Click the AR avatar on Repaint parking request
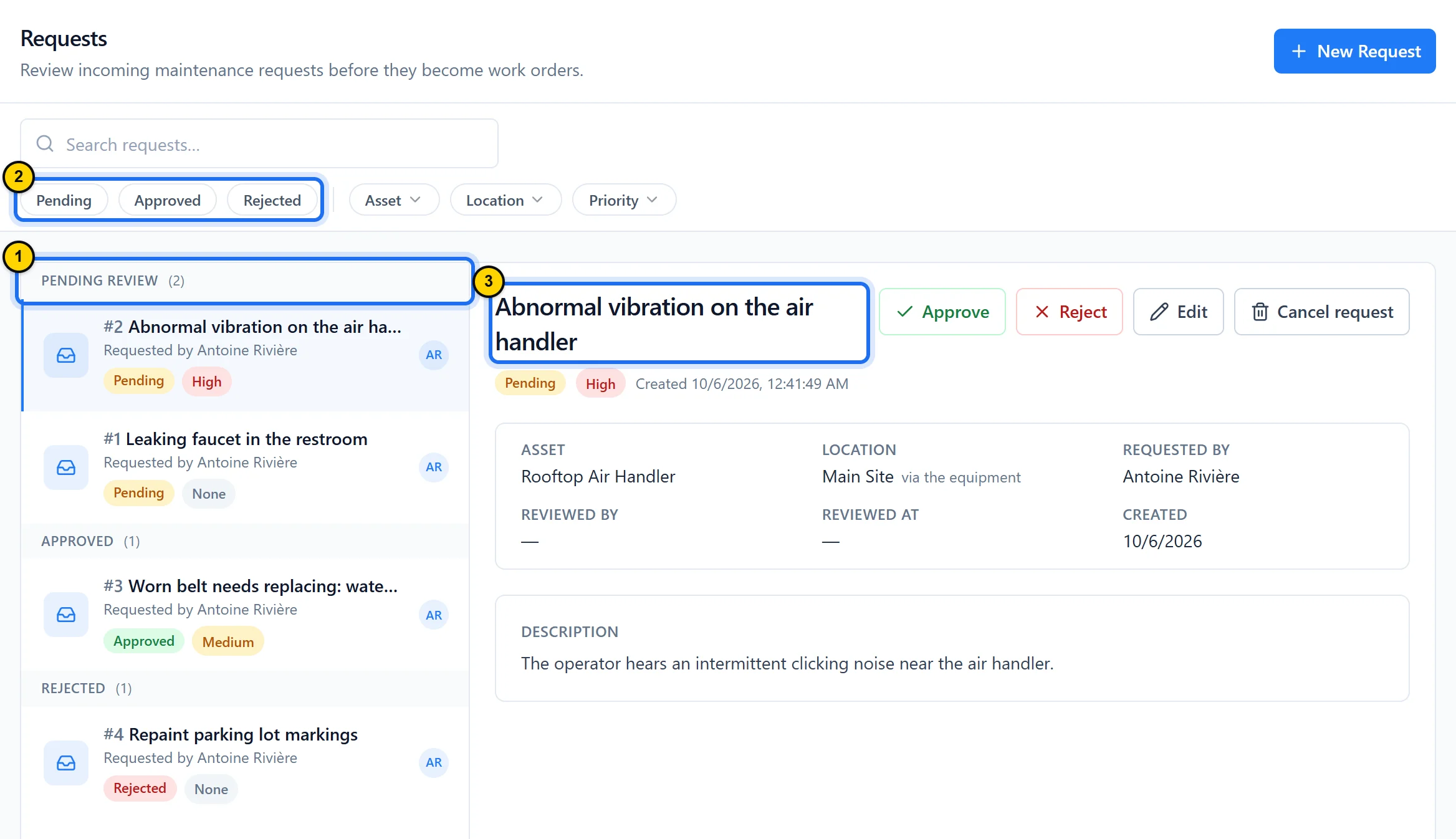Viewport: 1456px width, 839px height. [x=434, y=762]
